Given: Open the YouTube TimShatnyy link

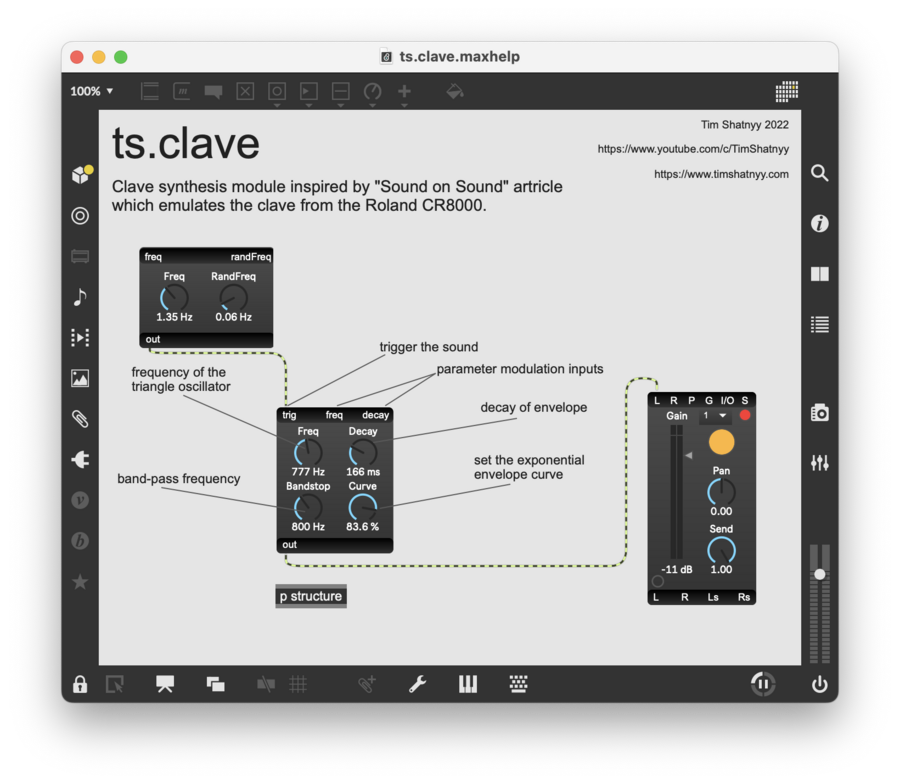Looking at the screenshot, I should [x=693, y=149].
